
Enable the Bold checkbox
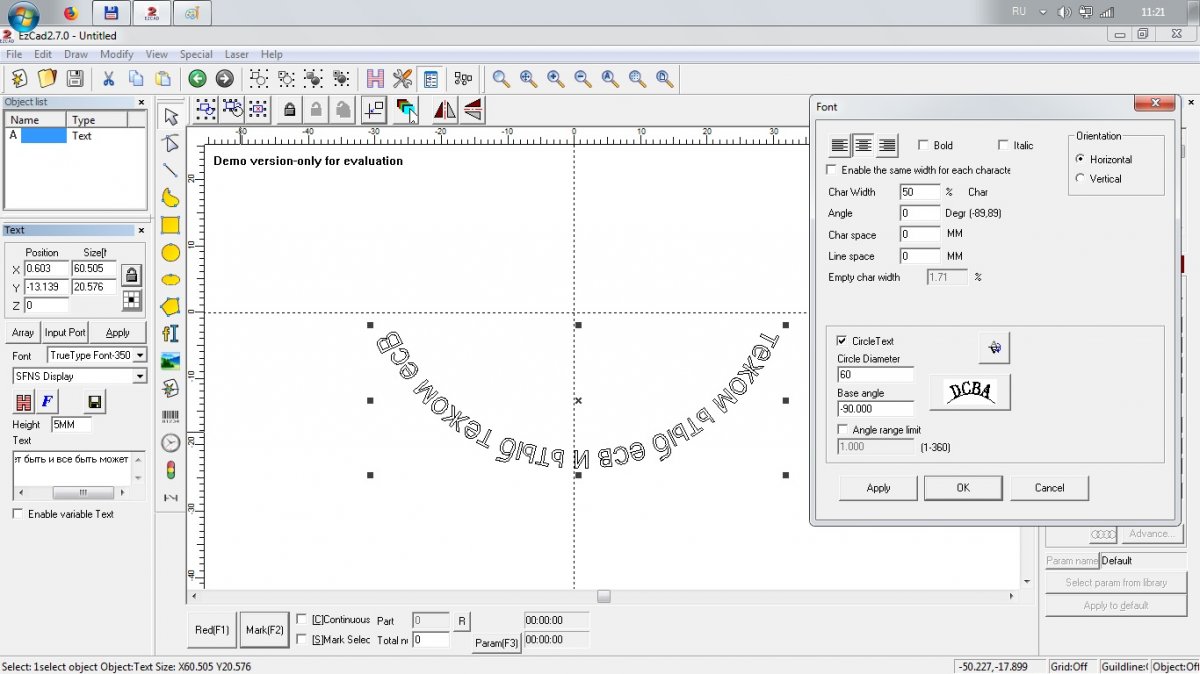click(923, 146)
